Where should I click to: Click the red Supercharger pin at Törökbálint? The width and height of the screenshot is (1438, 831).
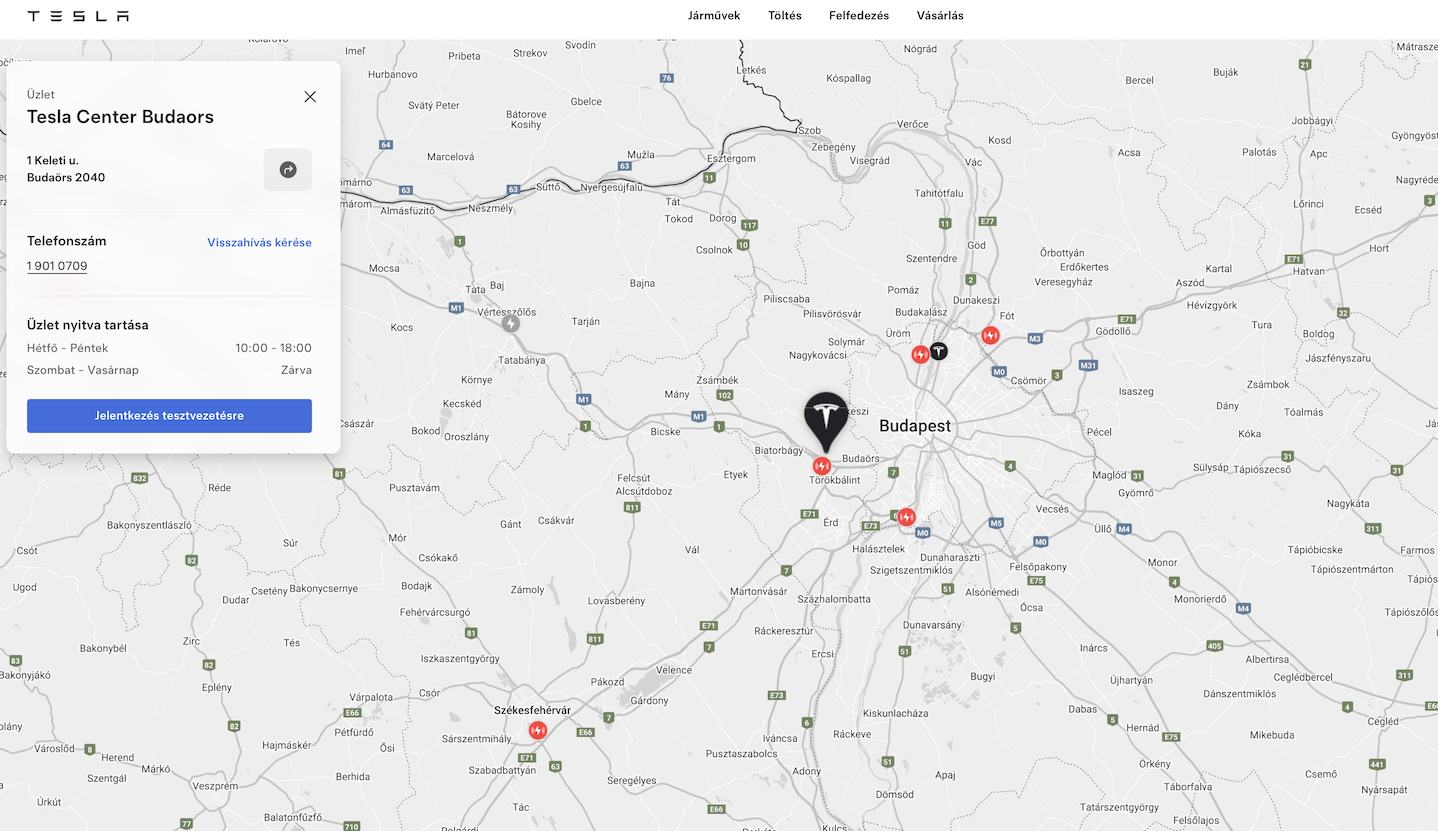(822, 466)
